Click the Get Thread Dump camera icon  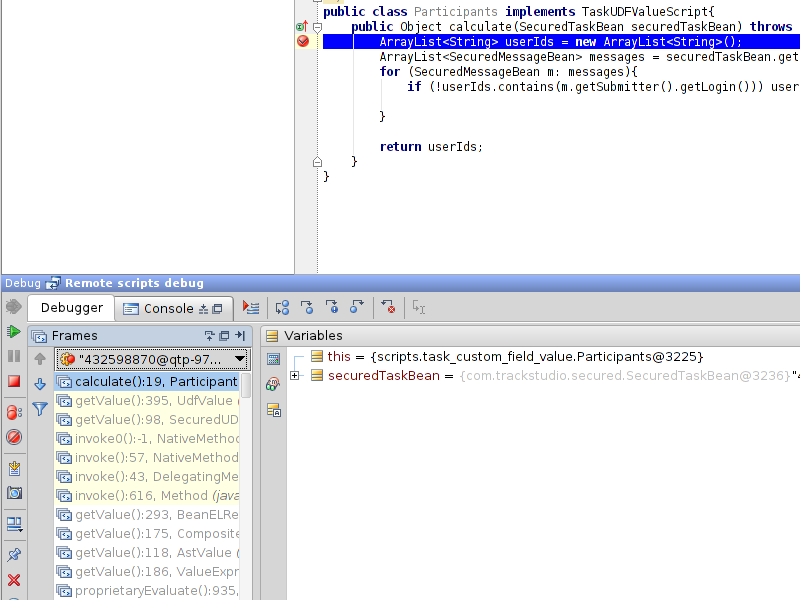pyautogui.click(x=14, y=493)
